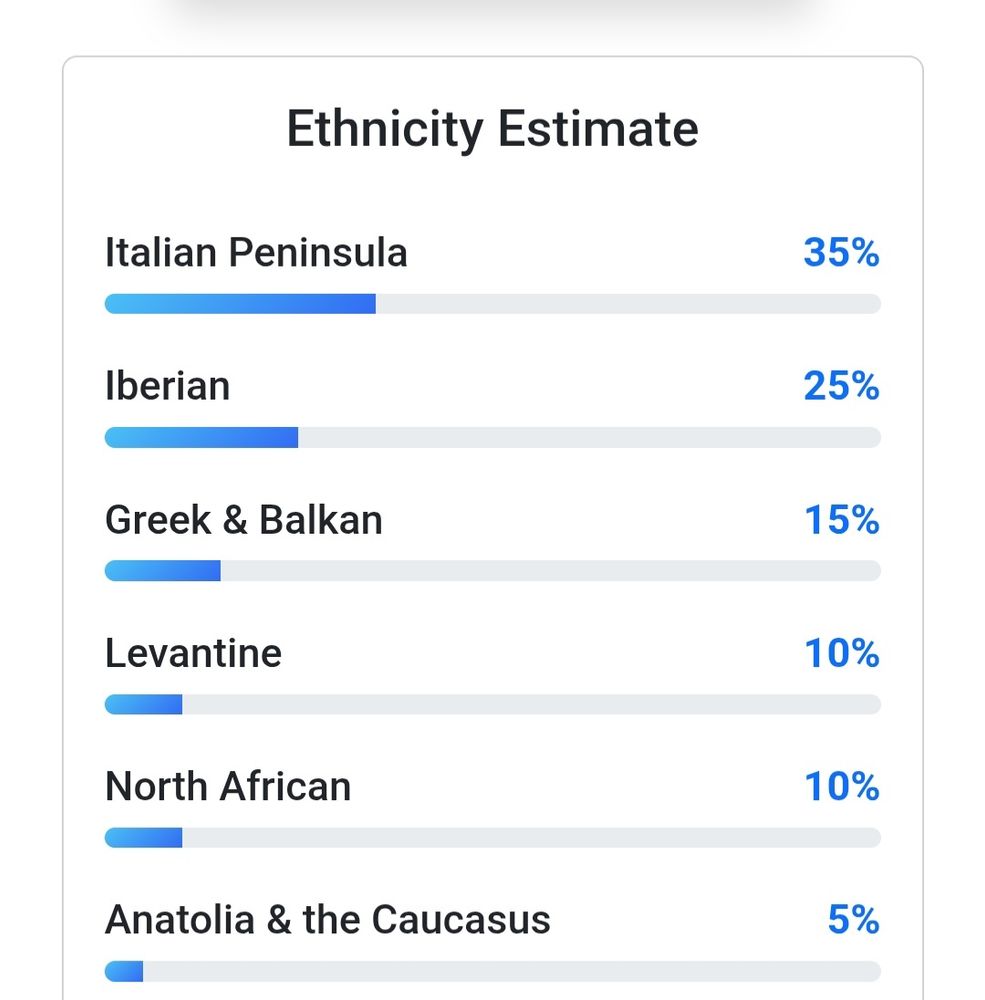The width and height of the screenshot is (985, 1000).
Task: Click blue filled part of North African bar
Action: tap(143, 838)
